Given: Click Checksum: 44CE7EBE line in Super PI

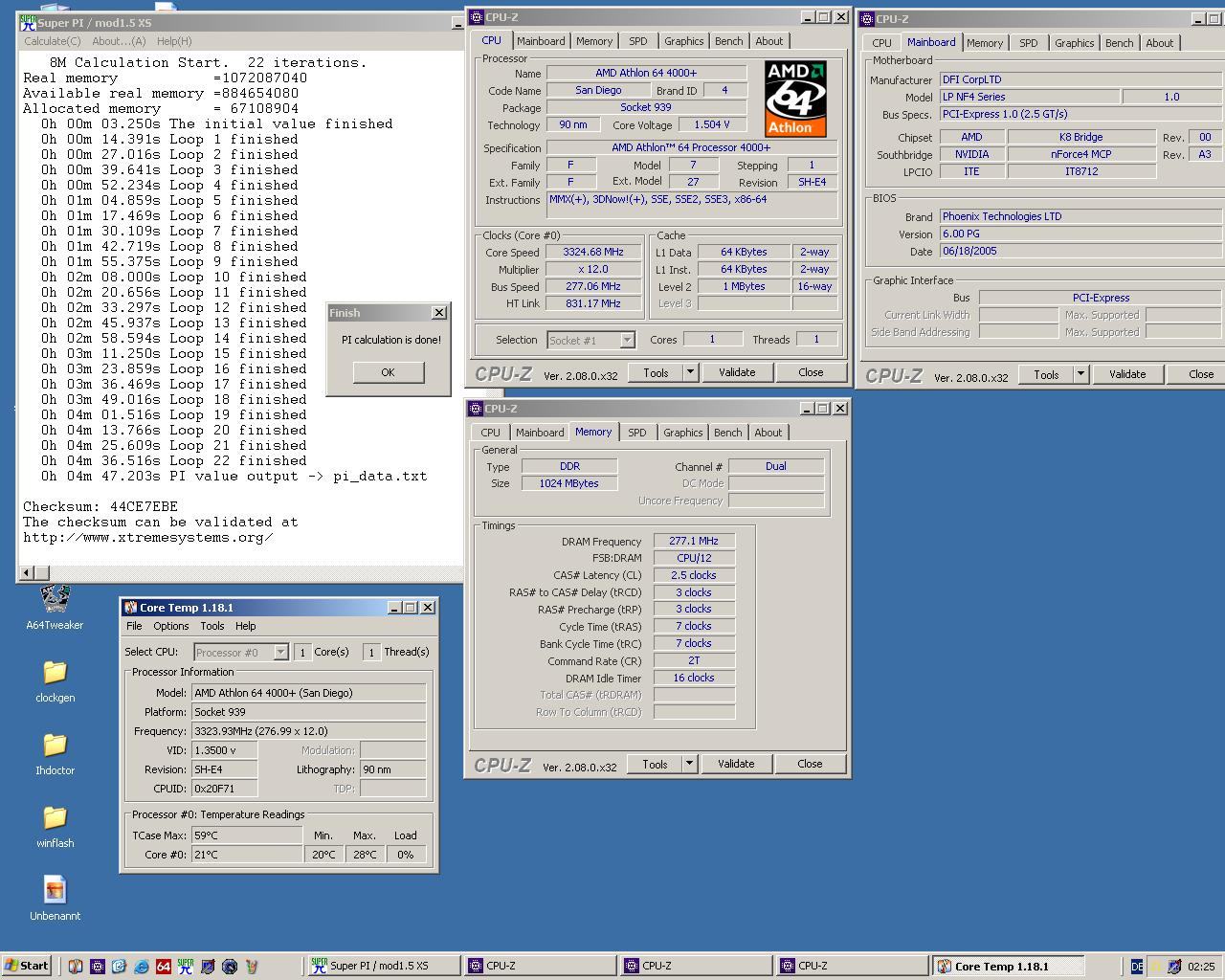Looking at the screenshot, I should click(100, 506).
